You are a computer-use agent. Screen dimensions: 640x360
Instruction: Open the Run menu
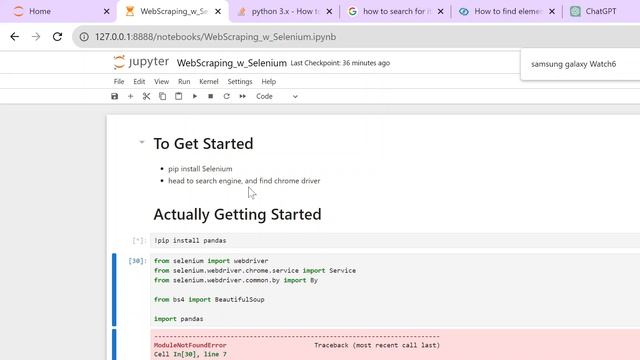tap(184, 82)
